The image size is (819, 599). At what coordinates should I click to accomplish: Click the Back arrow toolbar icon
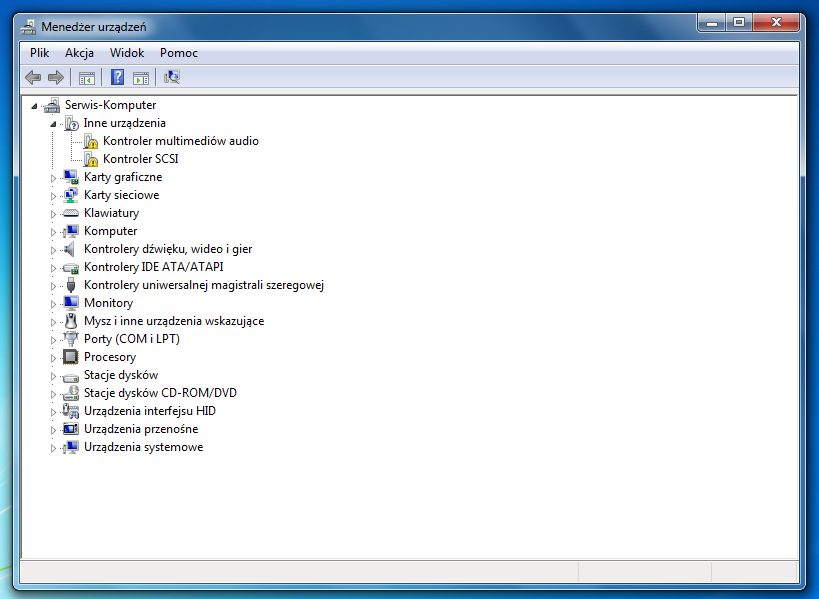click(33, 78)
